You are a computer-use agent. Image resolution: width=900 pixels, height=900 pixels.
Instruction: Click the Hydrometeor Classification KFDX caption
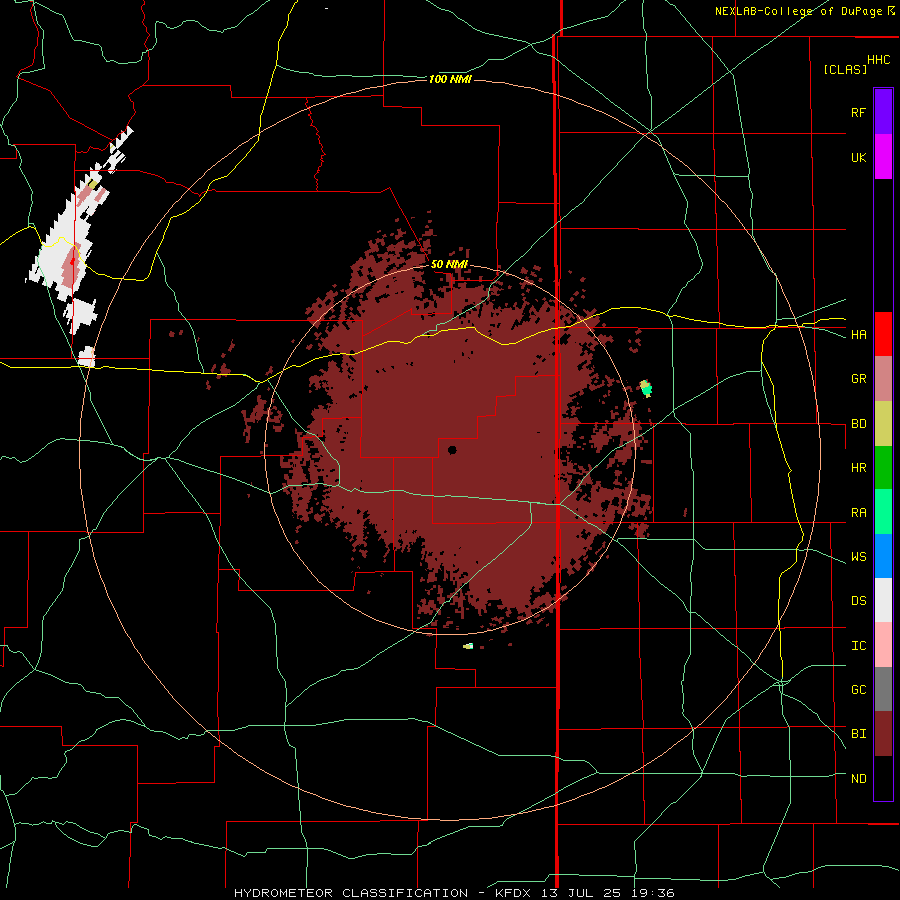(x=454, y=893)
